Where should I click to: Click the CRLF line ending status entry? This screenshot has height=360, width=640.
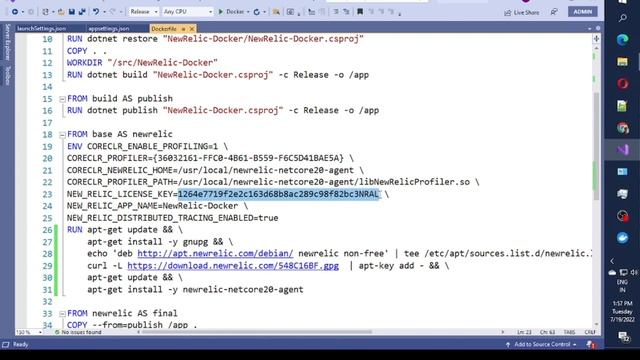[x=590, y=332]
